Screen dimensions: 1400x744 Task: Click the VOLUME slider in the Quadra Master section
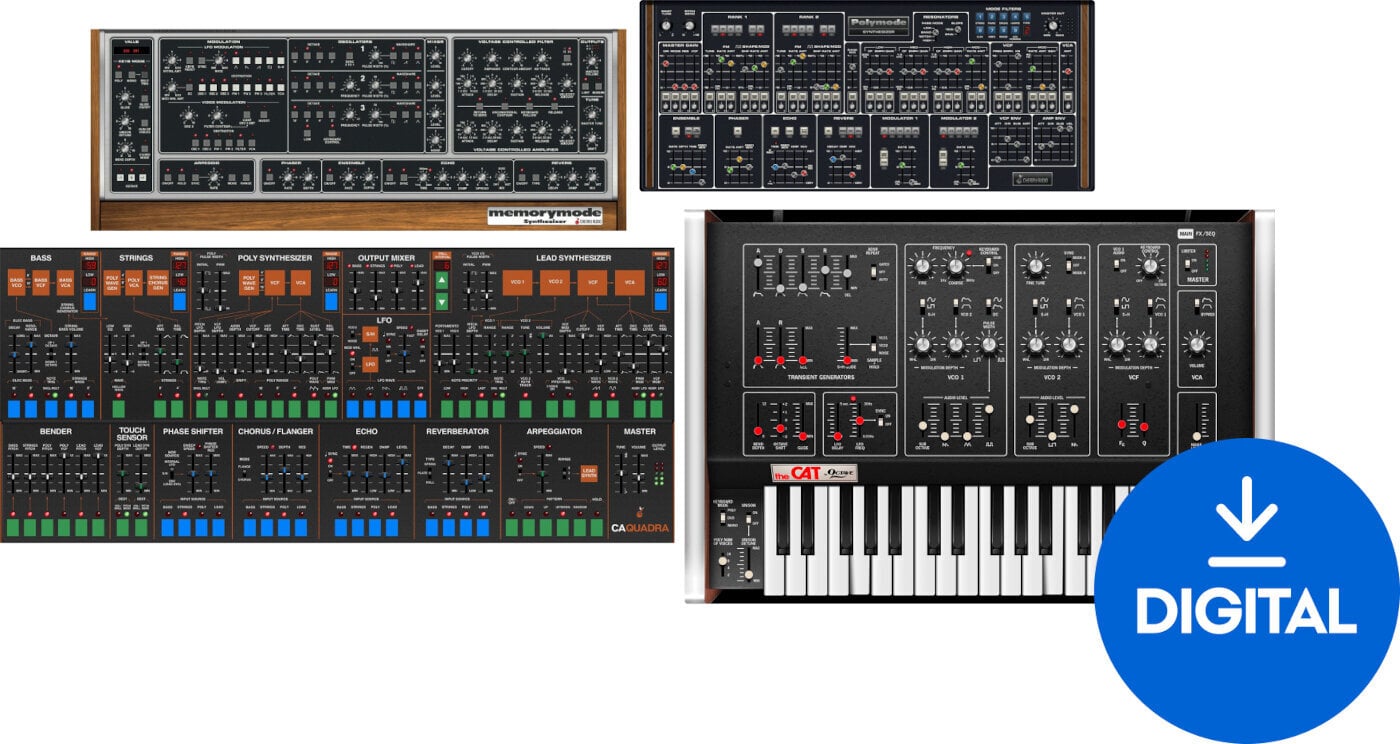click(638, 476)
